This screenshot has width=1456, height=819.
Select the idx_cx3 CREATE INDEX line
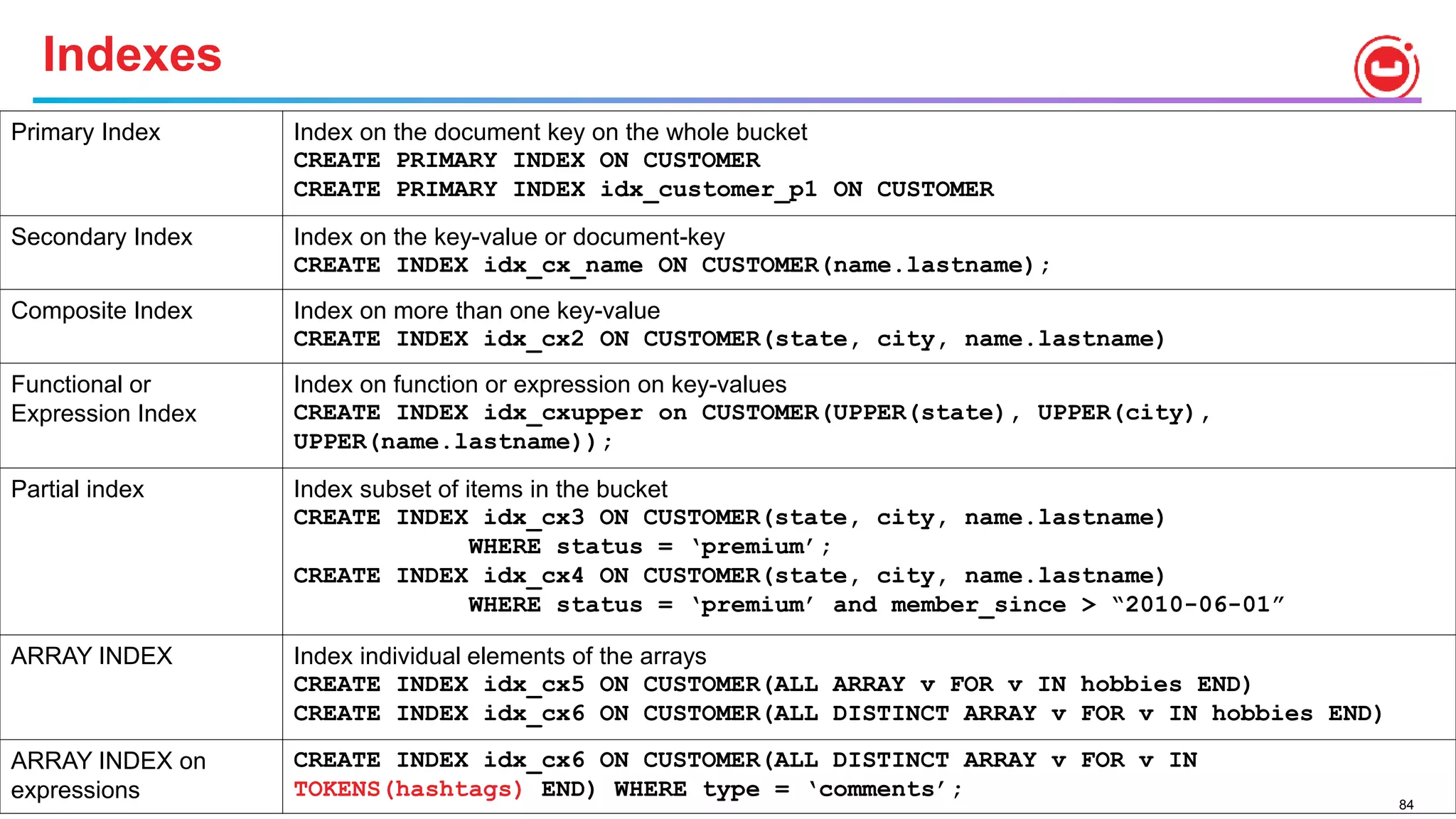coord(729,518)
